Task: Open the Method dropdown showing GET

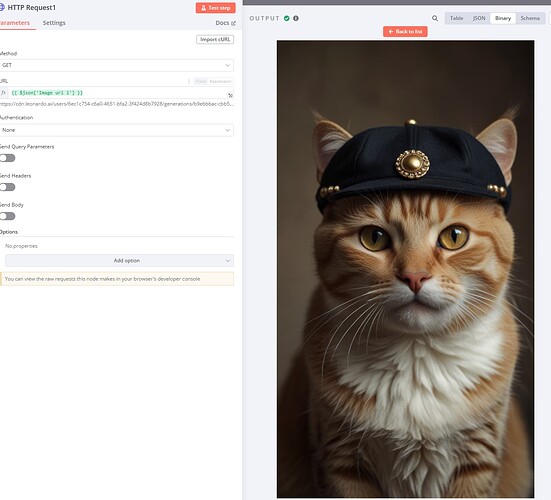Action: (116, 65)
